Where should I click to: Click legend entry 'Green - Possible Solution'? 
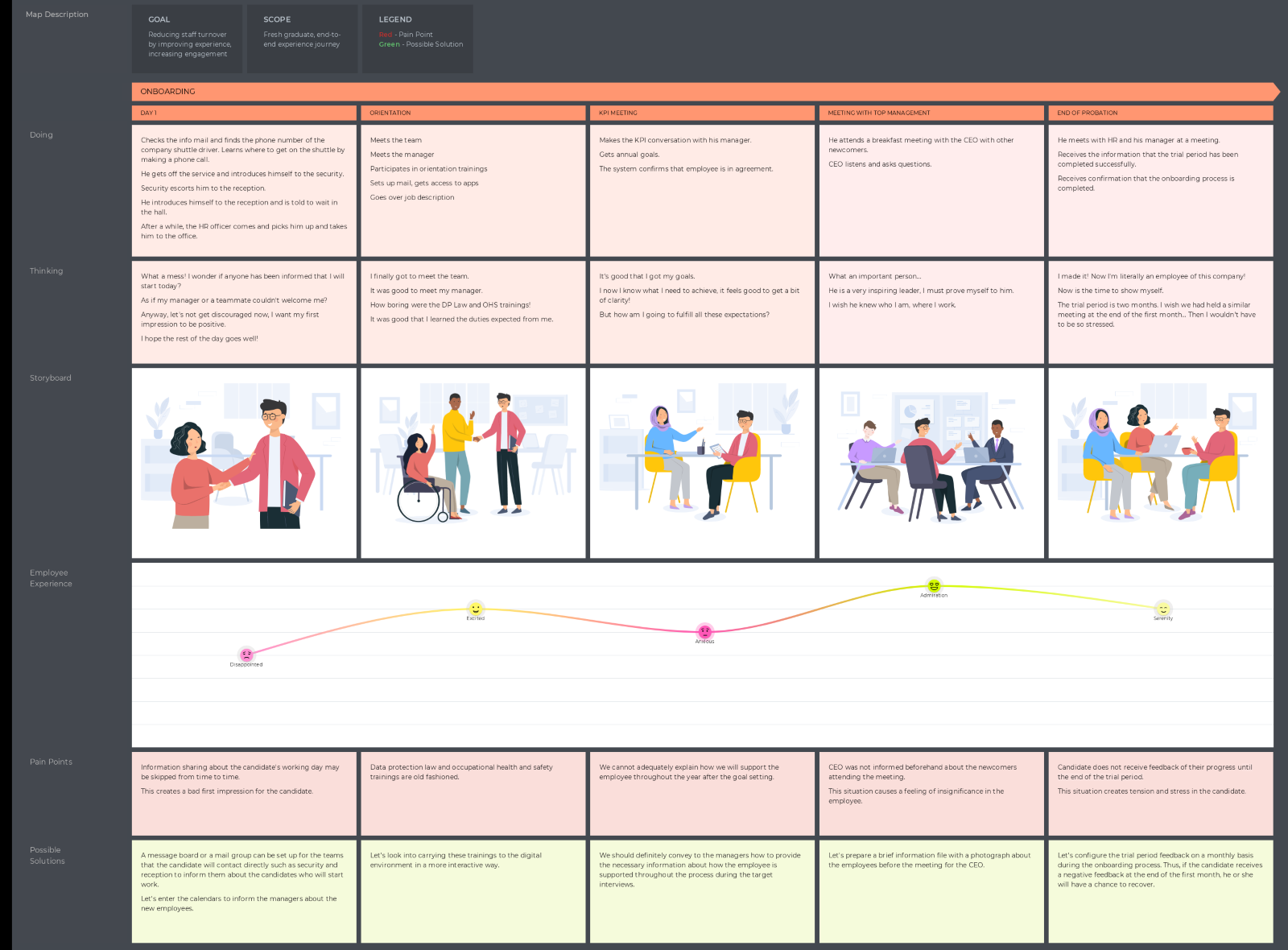pyautogui.click(x=421, y=44)
